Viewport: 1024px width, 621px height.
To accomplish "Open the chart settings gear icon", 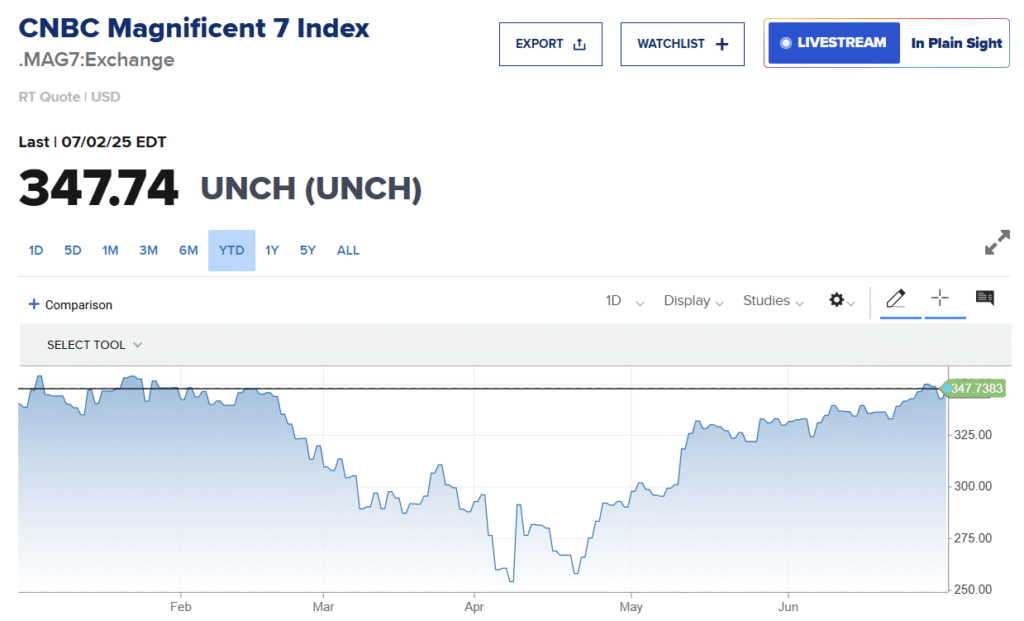I will (837, 300).
